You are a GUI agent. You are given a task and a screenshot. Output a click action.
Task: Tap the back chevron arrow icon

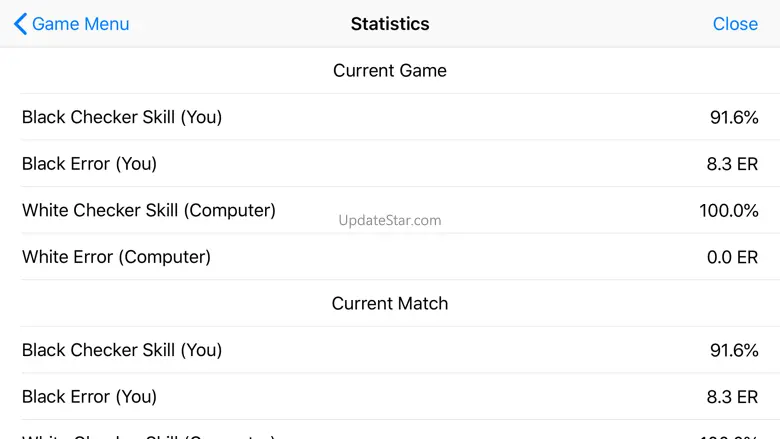coord(20,24)
